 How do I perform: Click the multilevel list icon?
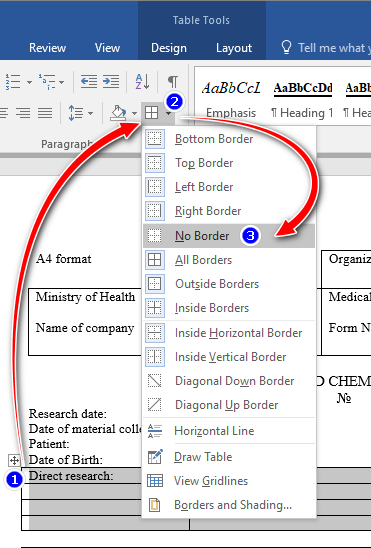(x=47, y=82)
